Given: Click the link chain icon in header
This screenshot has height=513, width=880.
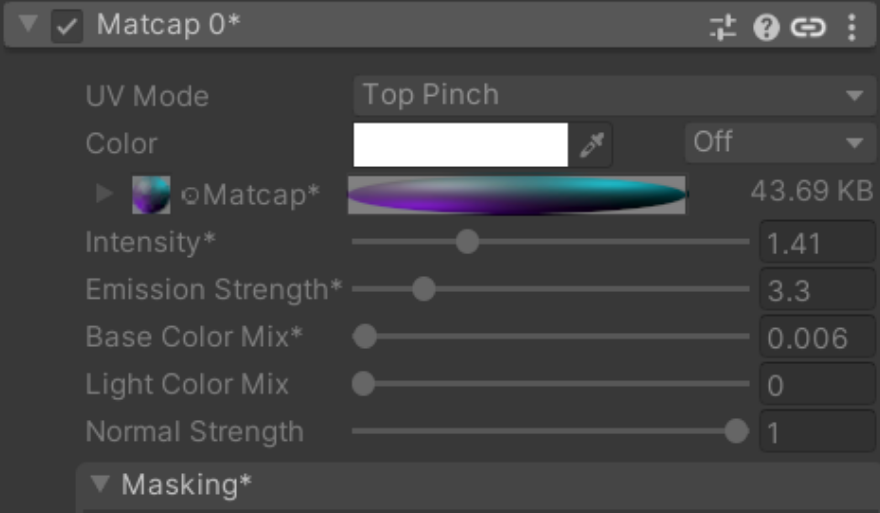Looking at the screenshot, I should (x=808, y=27).
